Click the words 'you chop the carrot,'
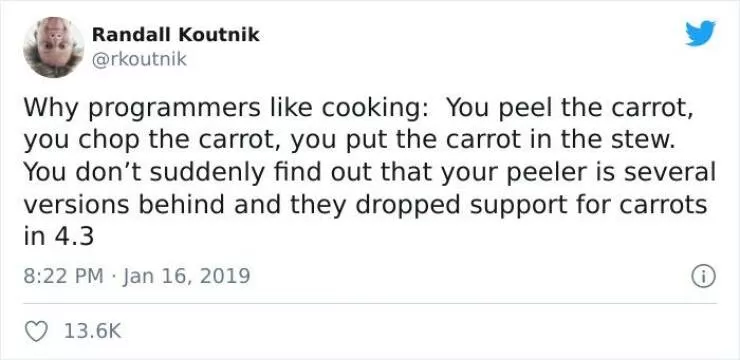 click(153, 141)
